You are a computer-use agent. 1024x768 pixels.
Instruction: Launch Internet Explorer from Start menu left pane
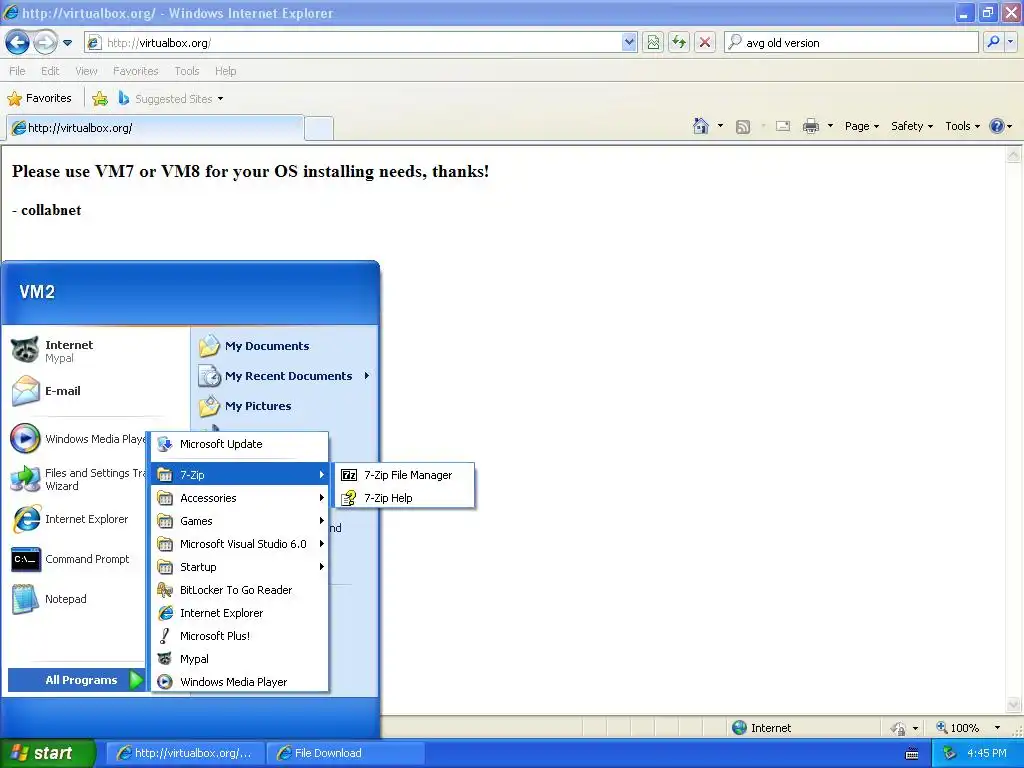[77, 519]
